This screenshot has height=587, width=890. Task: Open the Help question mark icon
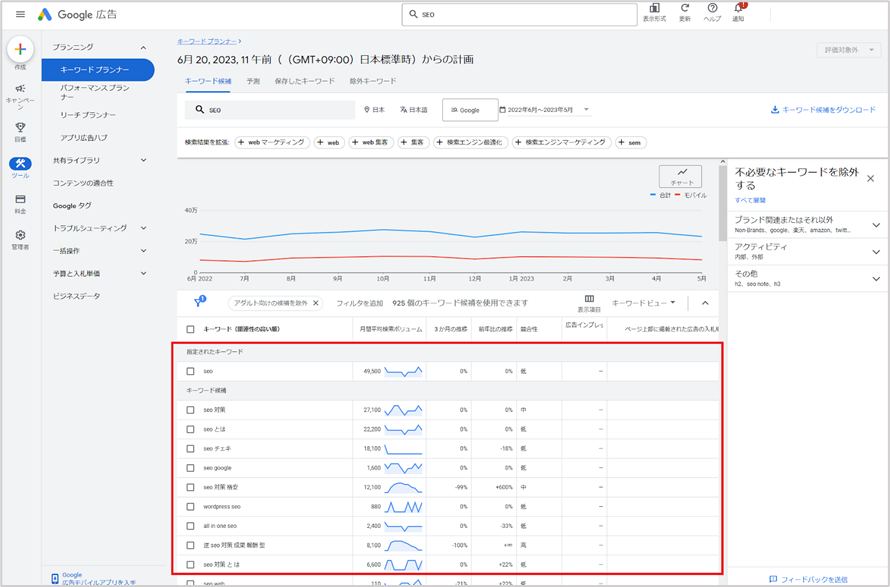coord(712,8)
